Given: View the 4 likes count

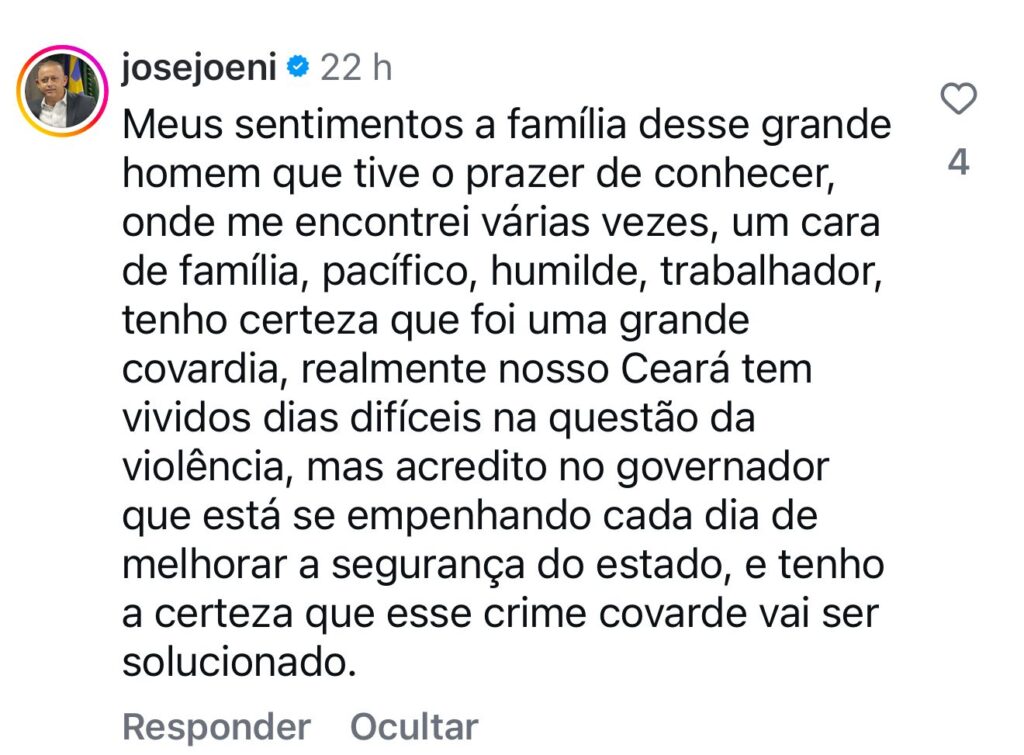Looking at the screenshot, I should click(958, 162).
